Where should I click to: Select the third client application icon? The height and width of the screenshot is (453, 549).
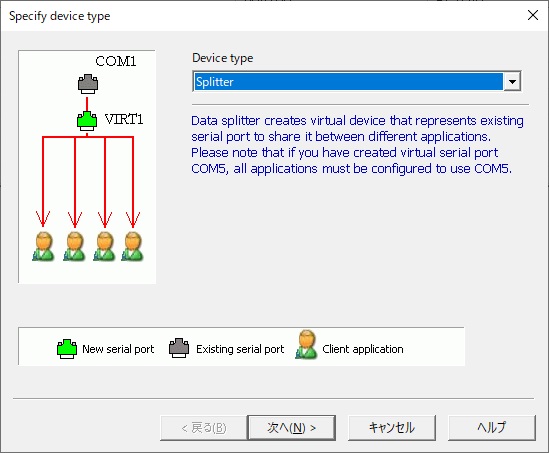[x=104, y=246]
